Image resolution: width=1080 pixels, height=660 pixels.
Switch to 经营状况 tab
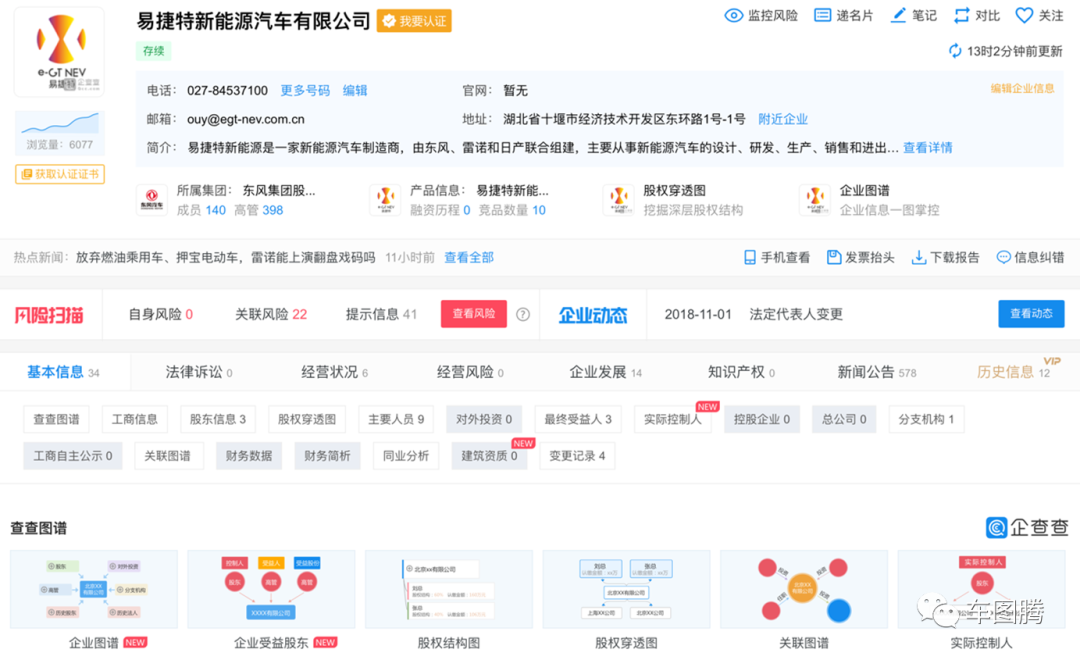pyautogui.click(x=334, y=372)
